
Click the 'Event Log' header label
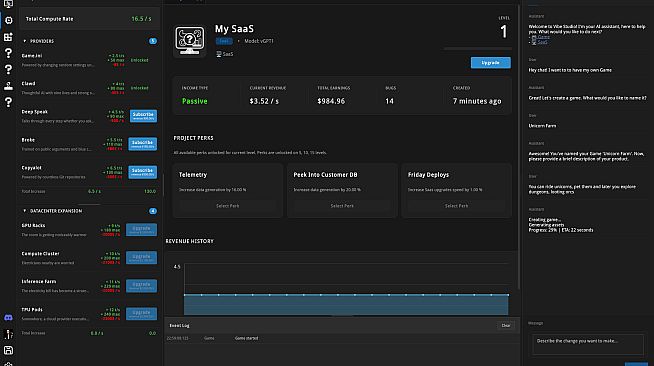tap(179, 326)
